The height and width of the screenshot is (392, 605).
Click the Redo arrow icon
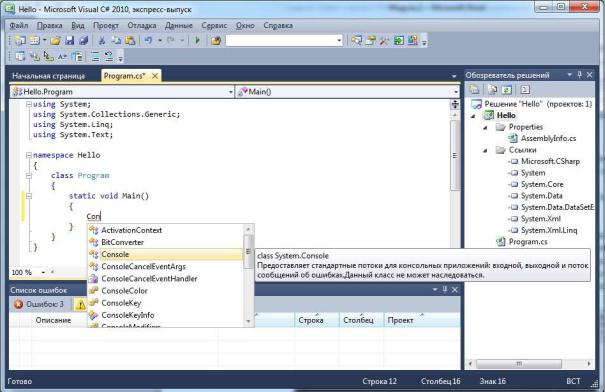[171, 40]
